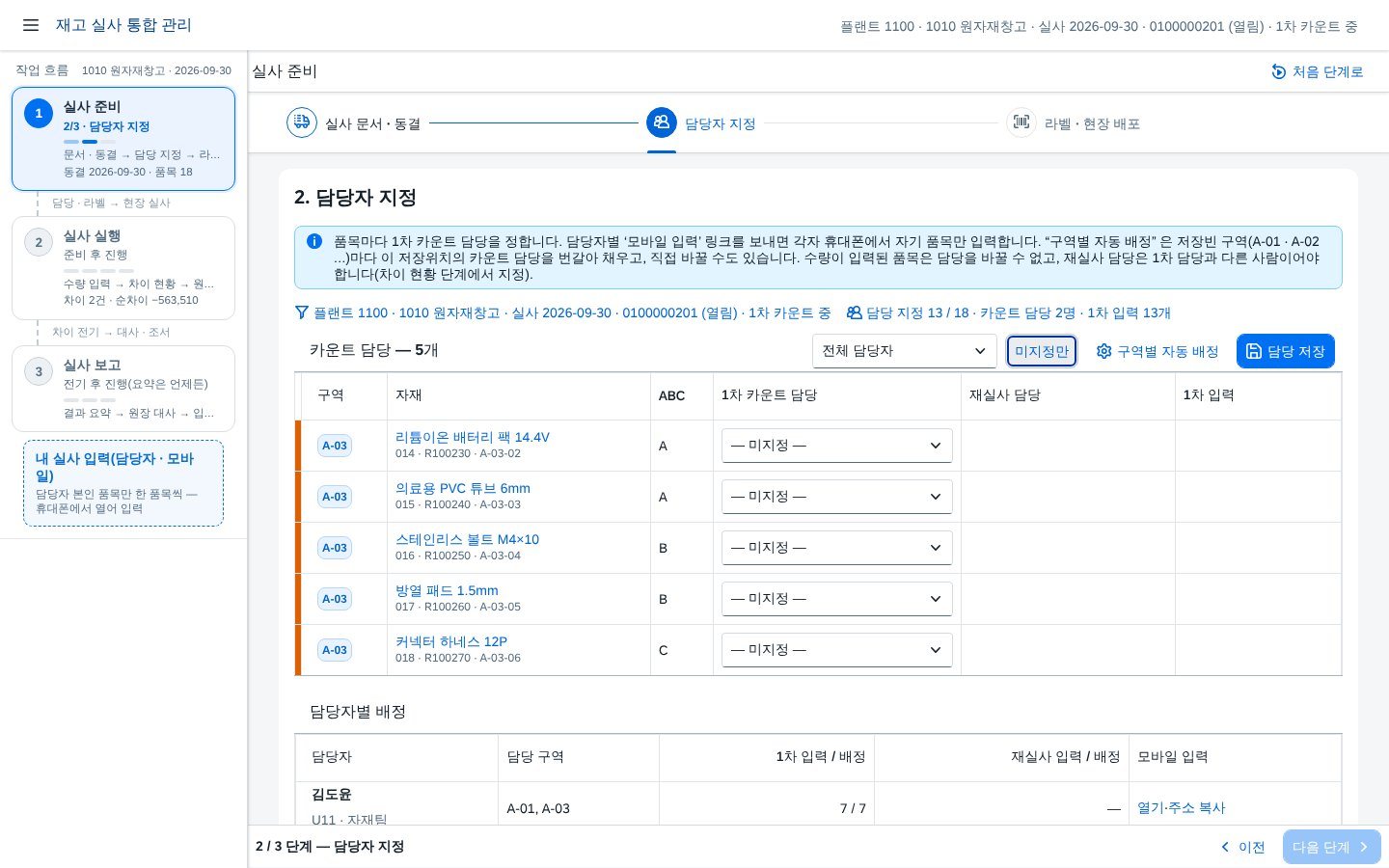The width and height of the screenshot is (1389, 868).
Task: Click the 라벨·현장 배포 barcode step icon
Action: pos(1021,122)
